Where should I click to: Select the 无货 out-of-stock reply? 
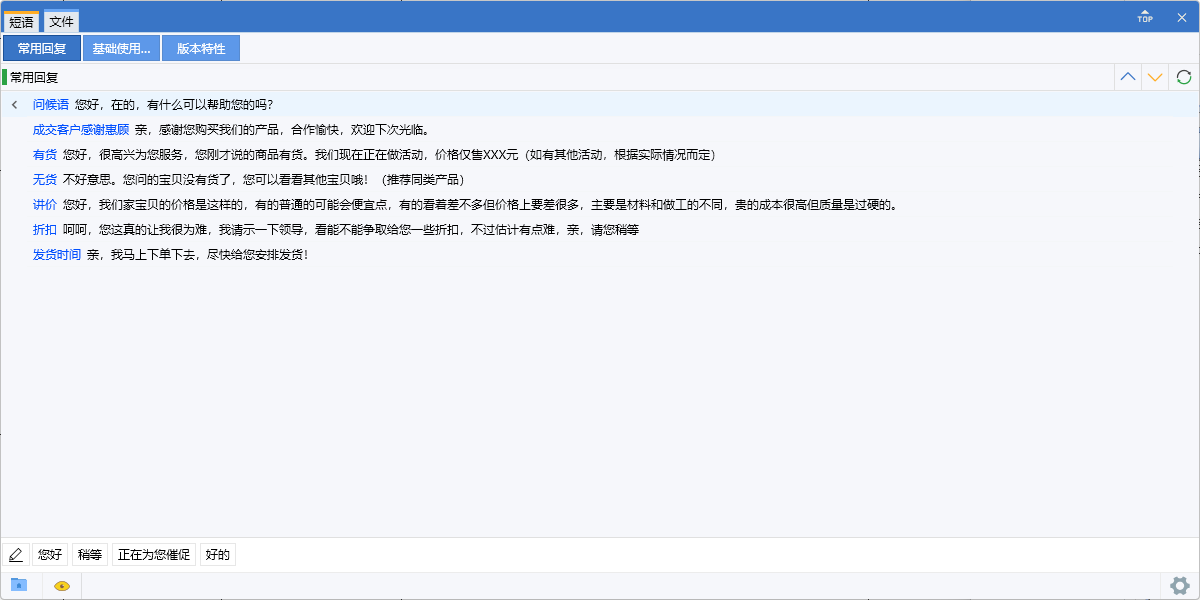43,178
